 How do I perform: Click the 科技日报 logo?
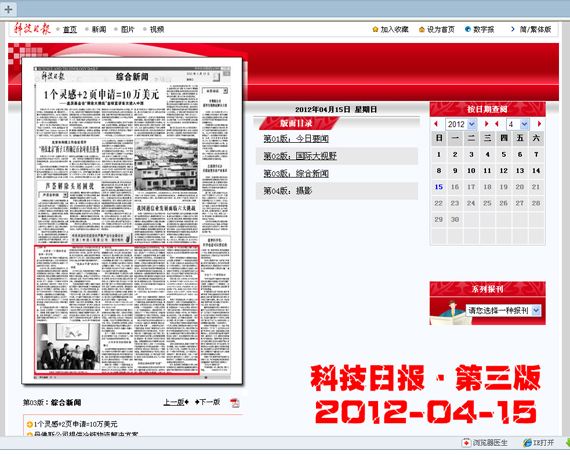point(32,28)
